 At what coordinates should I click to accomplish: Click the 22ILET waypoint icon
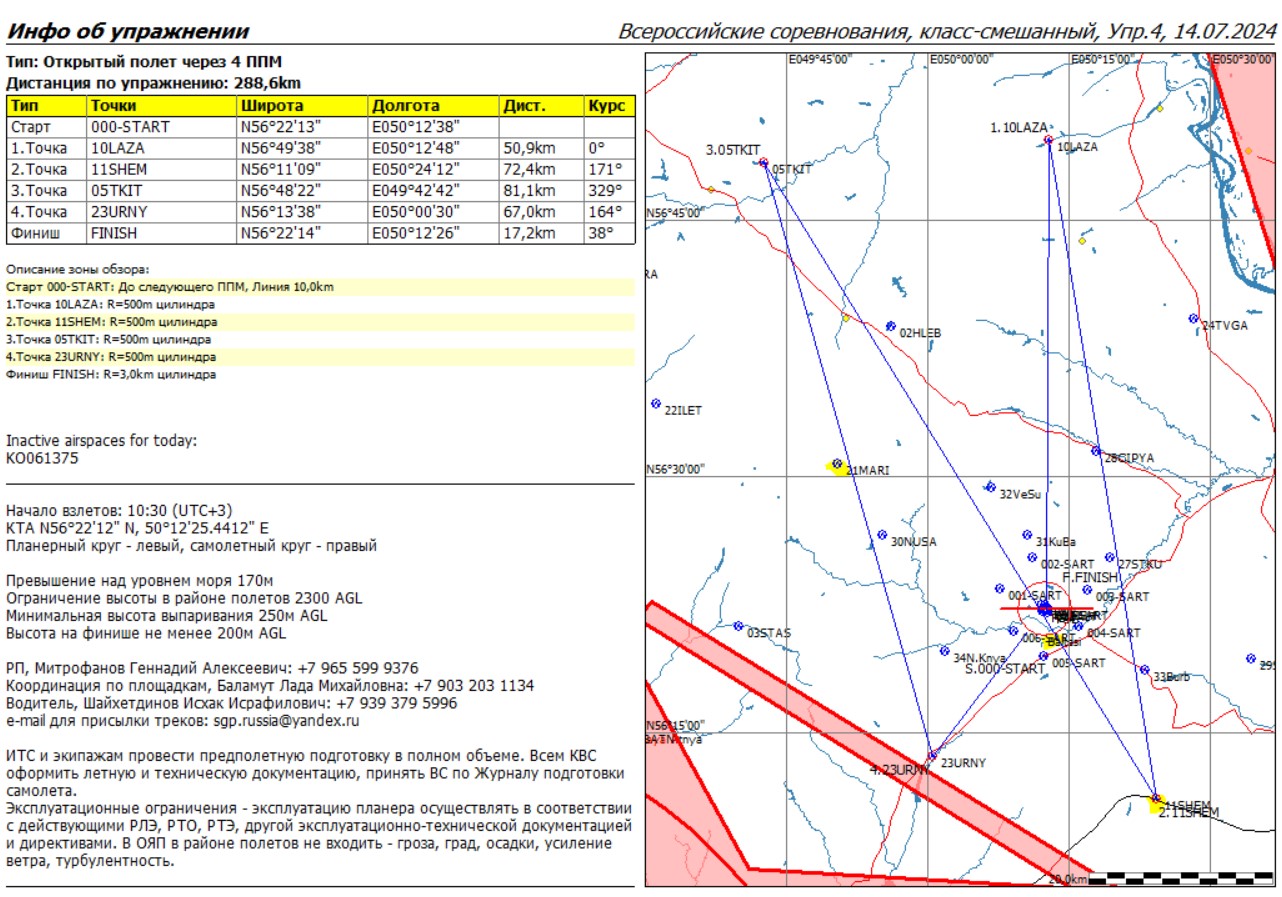(x=656, y=404)
